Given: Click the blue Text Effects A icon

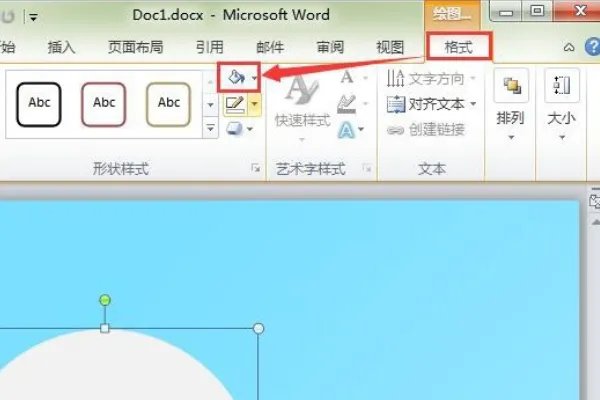Looking at the screenshot, I should [x=346, y=129].
